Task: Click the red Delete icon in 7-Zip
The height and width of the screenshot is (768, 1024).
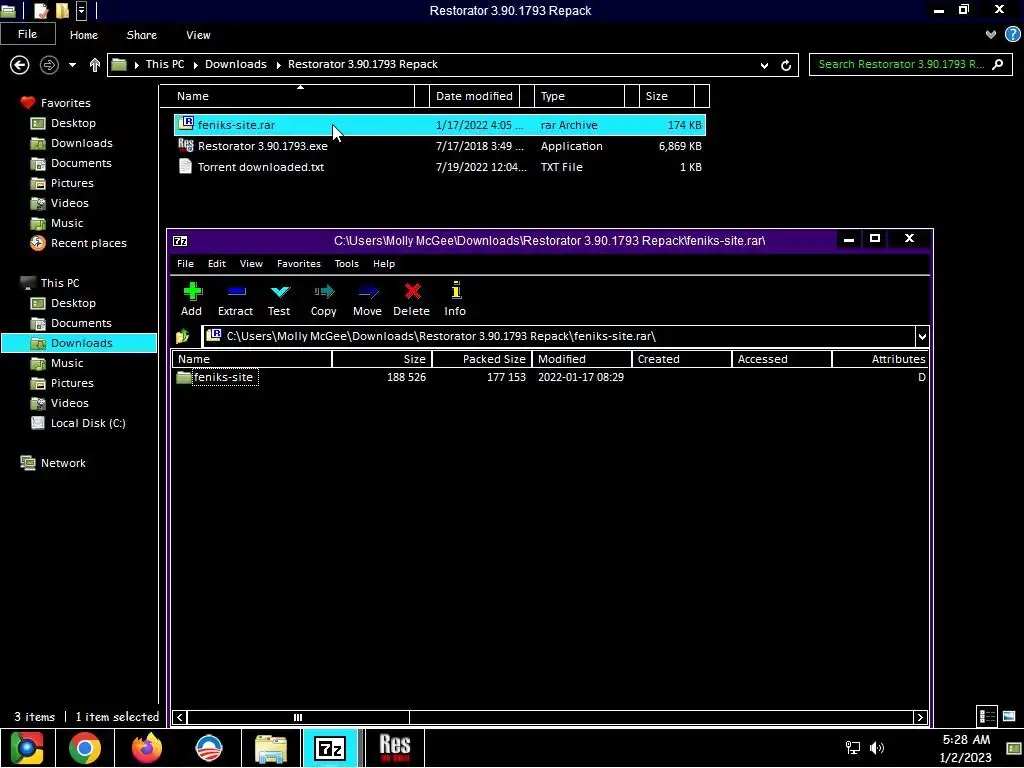Action: tap(411, 299)
